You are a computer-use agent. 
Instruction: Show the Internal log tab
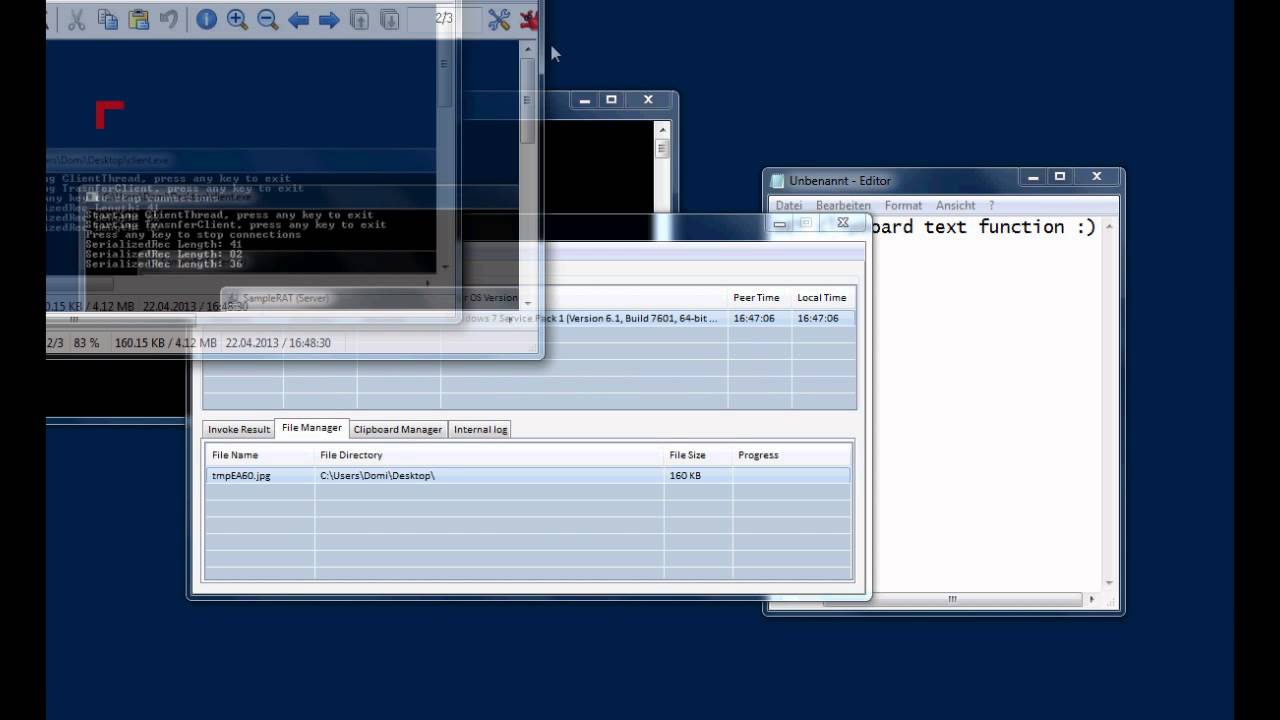pos(480,429)
